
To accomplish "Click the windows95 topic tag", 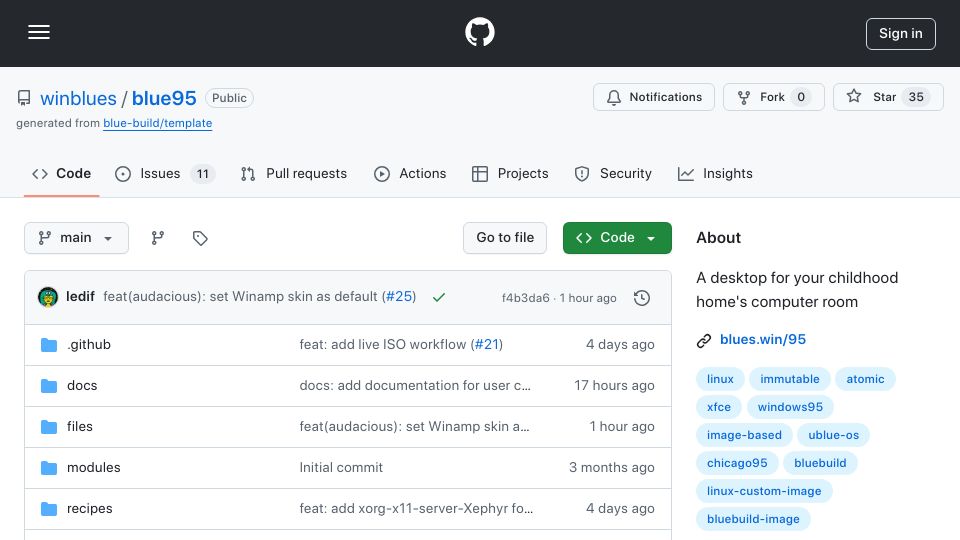I will click(x=790, y=407).
